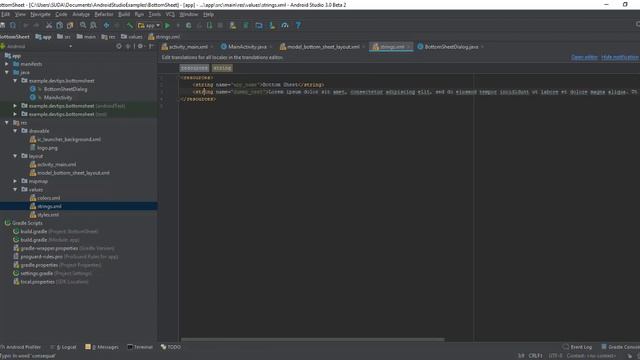Collapse the drawable folder
This screenshot has width=640, height=360.
click(x=15, y=131)
